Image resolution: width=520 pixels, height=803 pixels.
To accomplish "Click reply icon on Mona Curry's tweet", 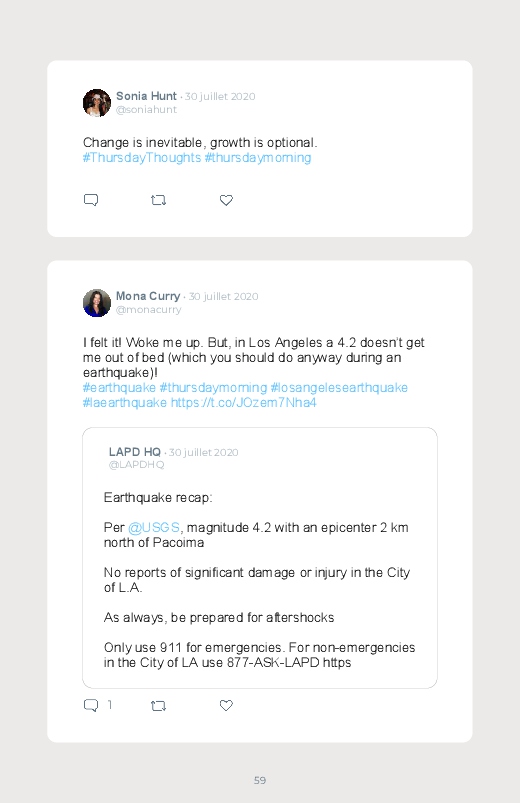I will (91, 705).
